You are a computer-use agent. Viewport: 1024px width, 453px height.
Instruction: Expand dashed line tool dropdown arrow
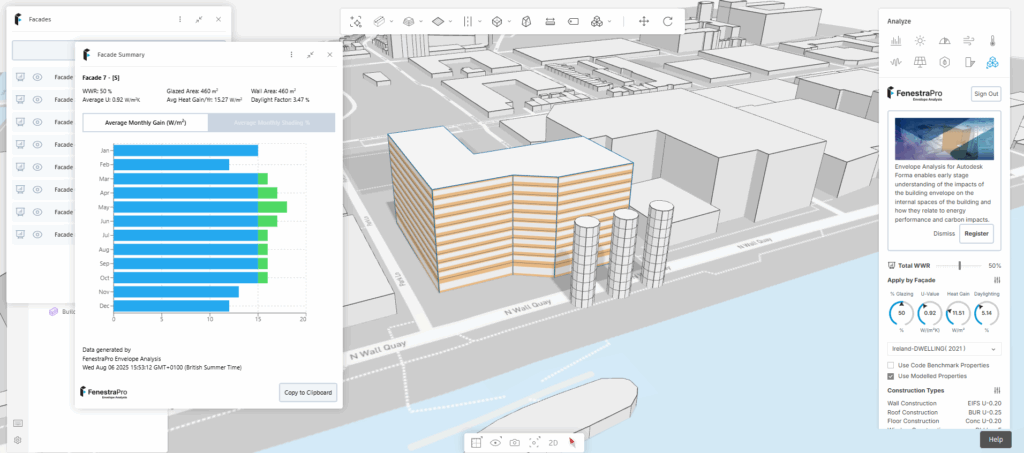tap(479, 22)
